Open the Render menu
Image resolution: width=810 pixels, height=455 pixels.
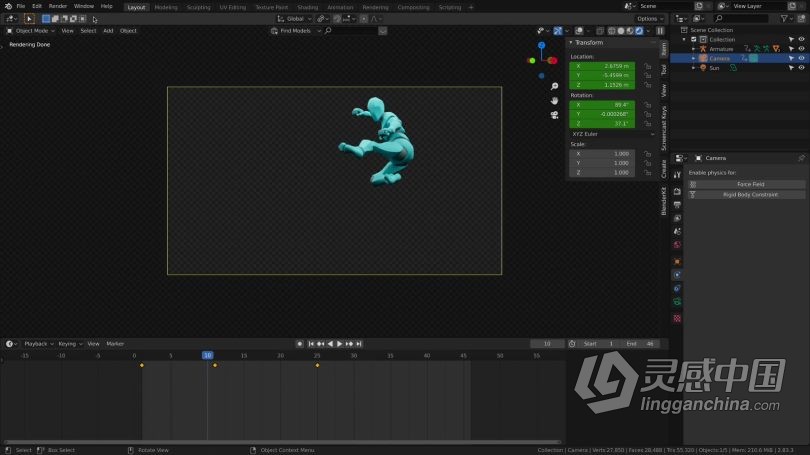(x=57, y=6)
